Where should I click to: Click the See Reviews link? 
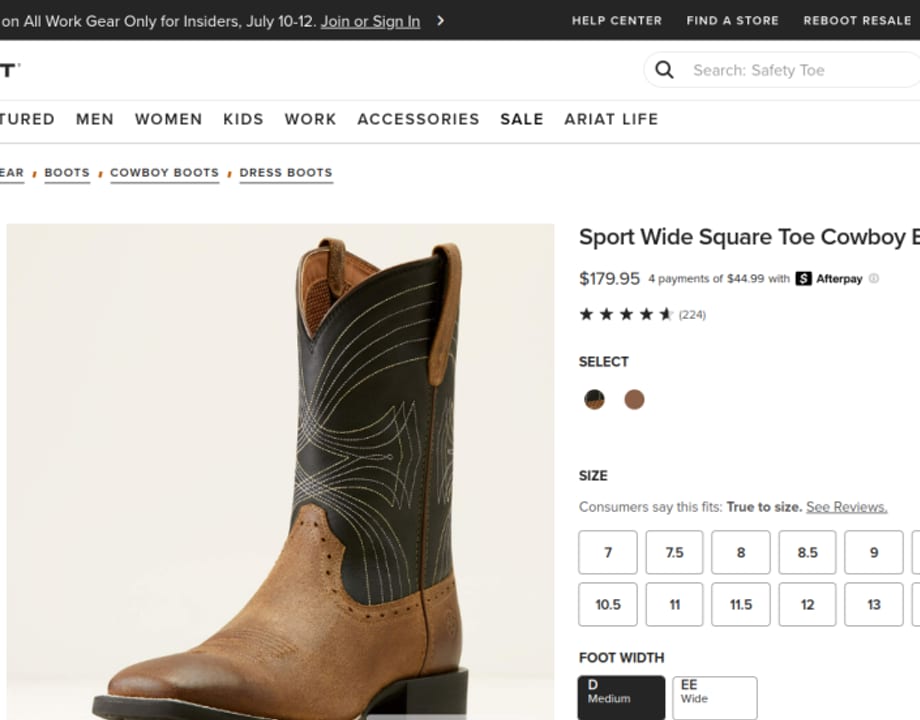(846, 507)
